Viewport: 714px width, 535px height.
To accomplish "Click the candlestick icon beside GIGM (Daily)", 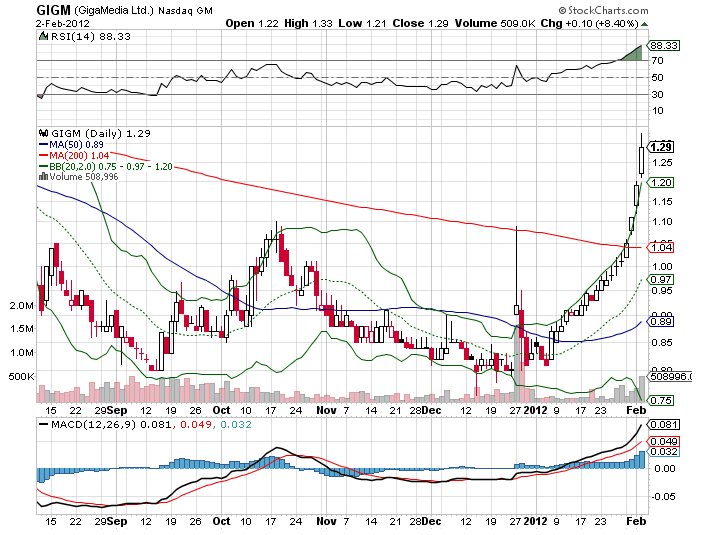I will click(43, 133).
